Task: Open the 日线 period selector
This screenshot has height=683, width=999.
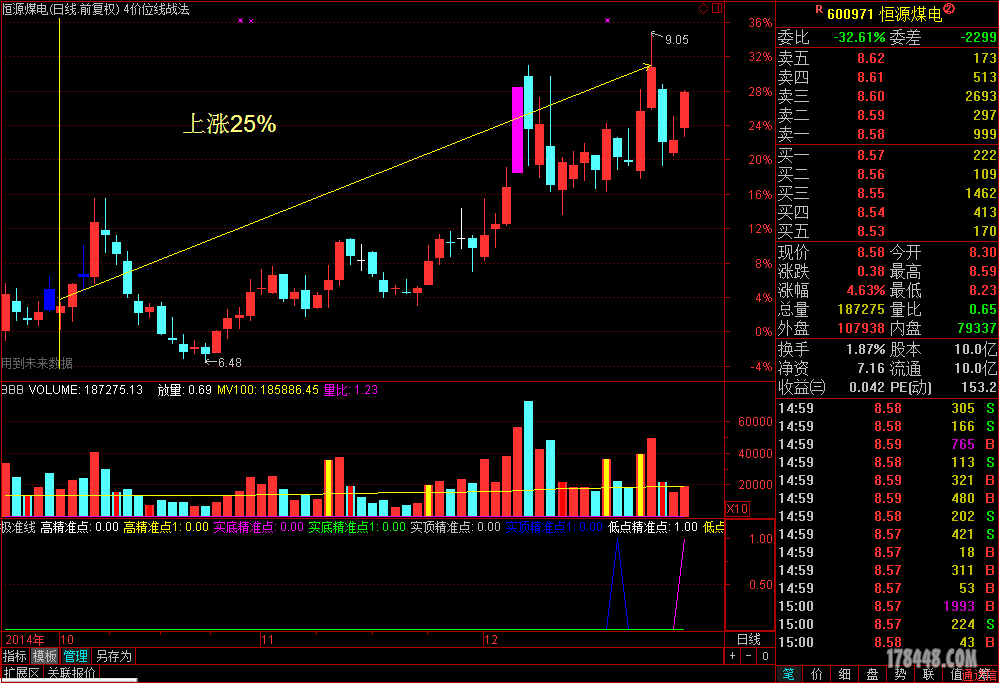Action: click(x=748, y=639)
